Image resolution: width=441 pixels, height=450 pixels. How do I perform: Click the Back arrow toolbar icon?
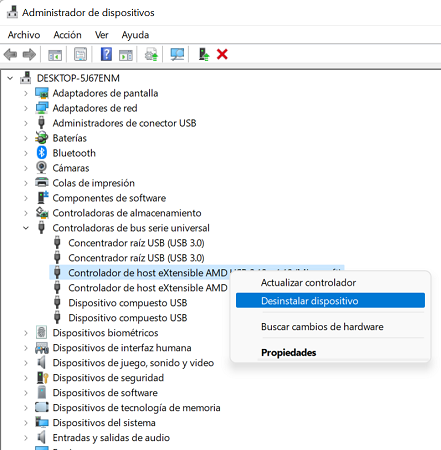click(x=10, y=54)
